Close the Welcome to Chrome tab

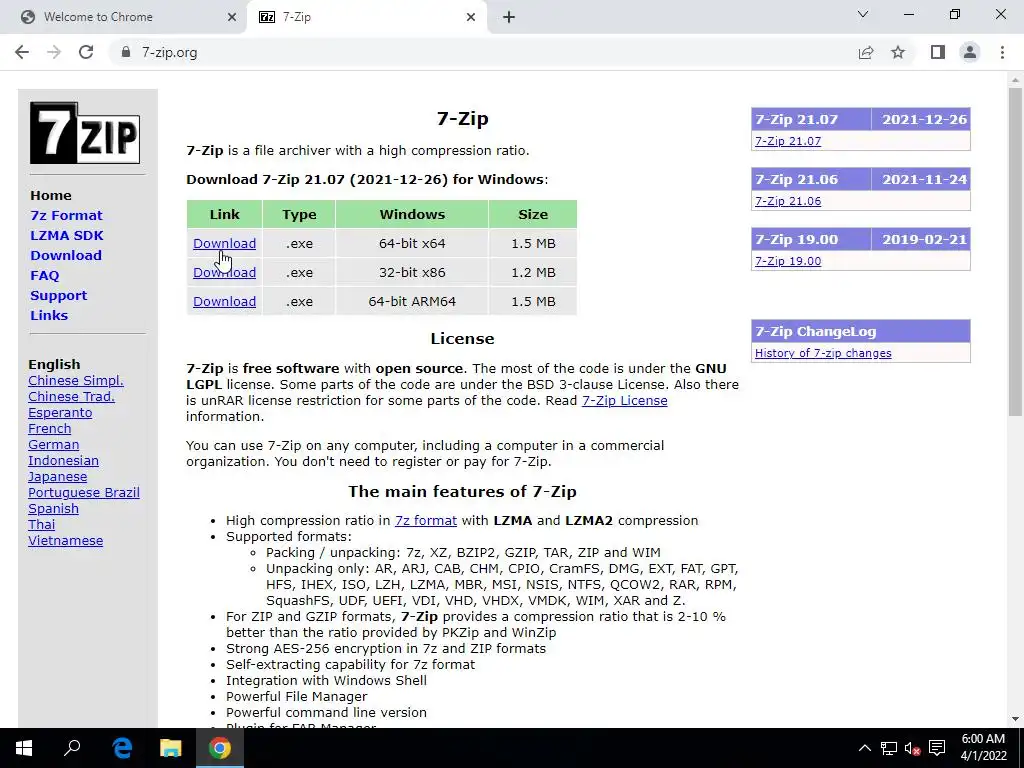(232, 17)
